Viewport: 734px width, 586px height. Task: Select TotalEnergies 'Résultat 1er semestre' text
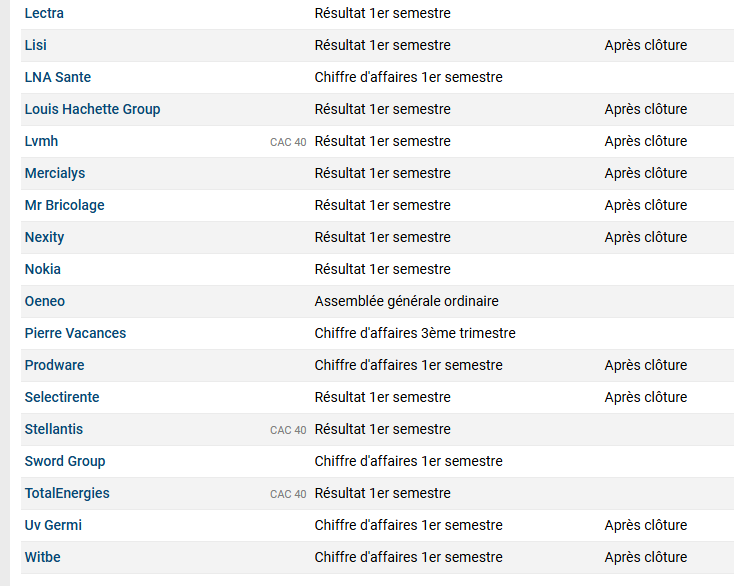[382, 493]
